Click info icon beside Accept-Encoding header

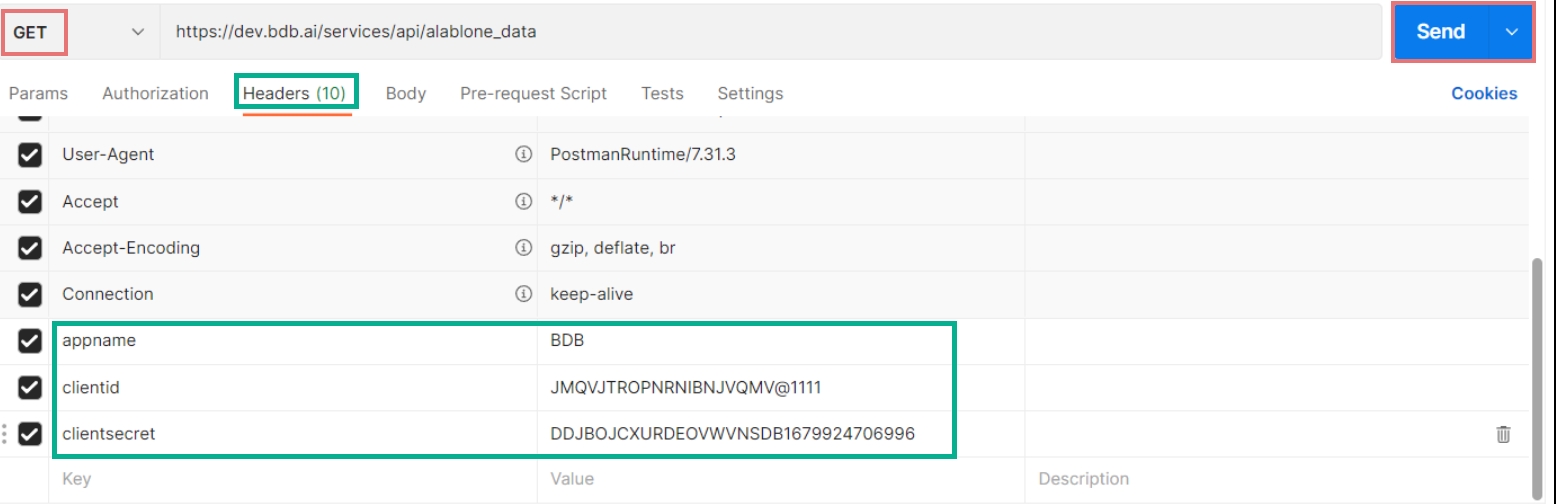pyautogui.click(x=522, y=247)
